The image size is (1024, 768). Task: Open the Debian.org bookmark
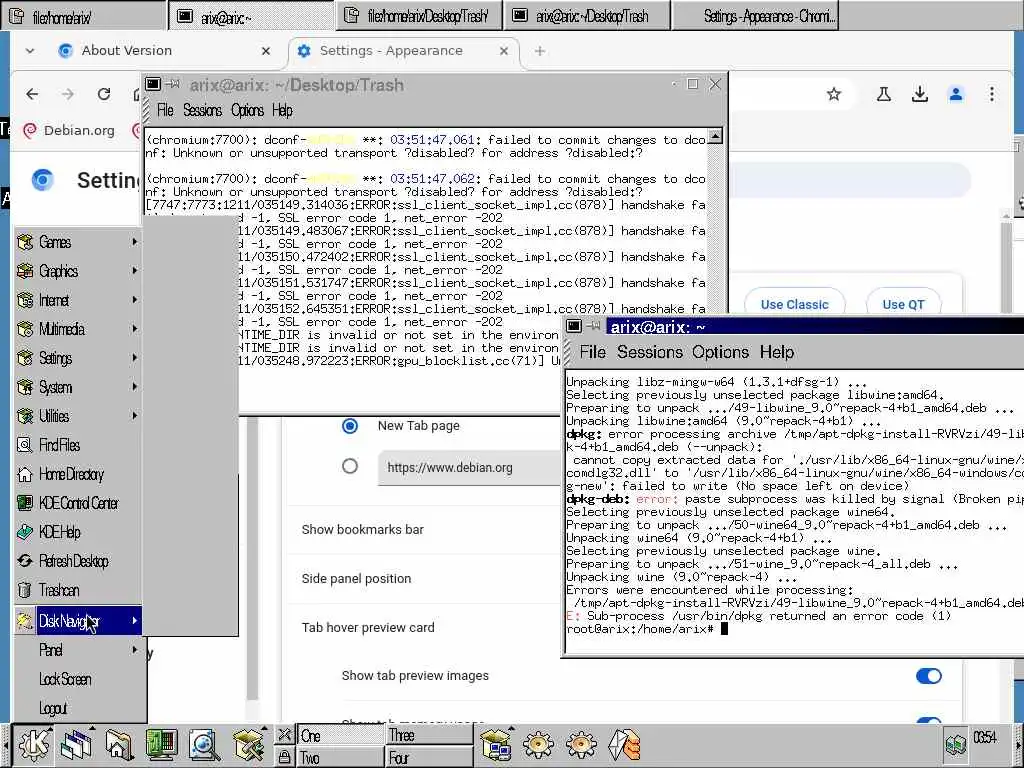click(x=69, y=131)
